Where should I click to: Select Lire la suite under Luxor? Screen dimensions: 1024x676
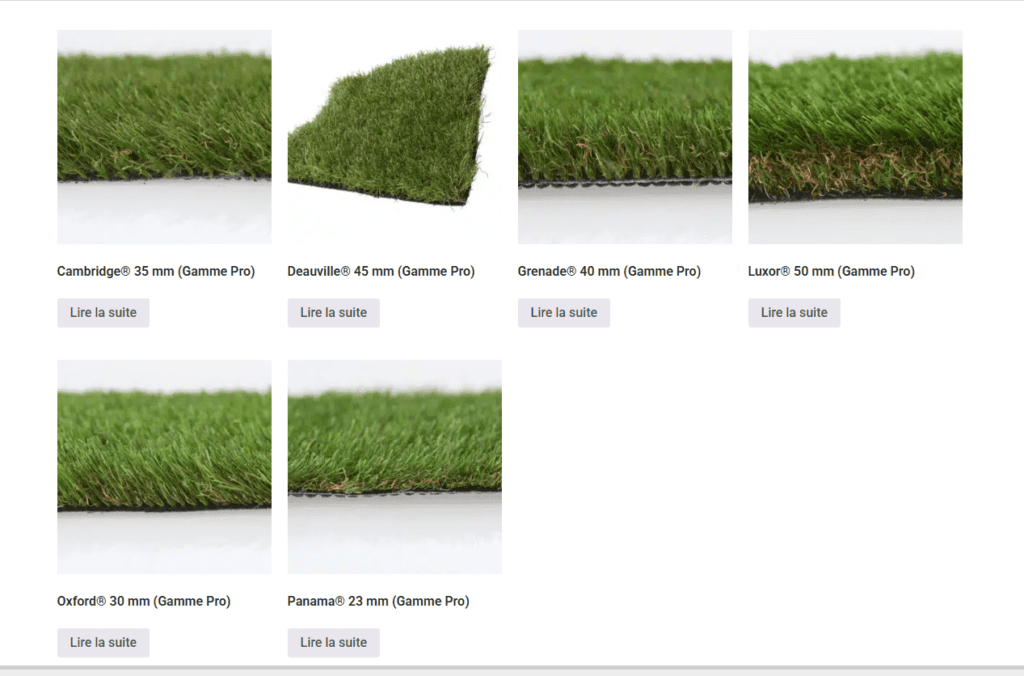(x=794, y=313)
